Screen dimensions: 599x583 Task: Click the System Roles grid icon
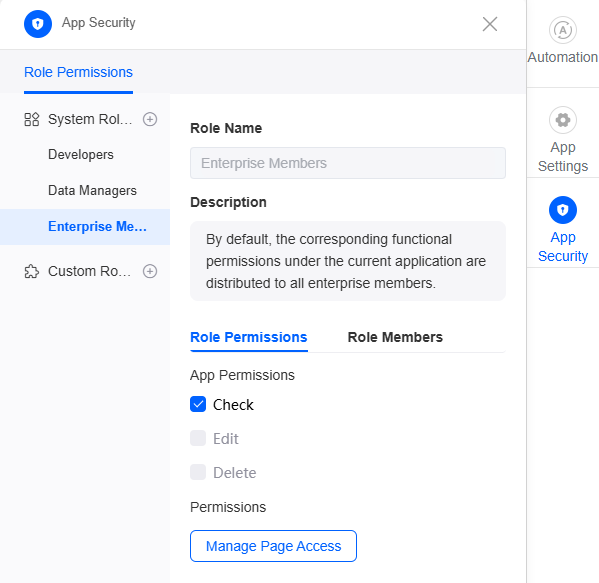(32, 119)
